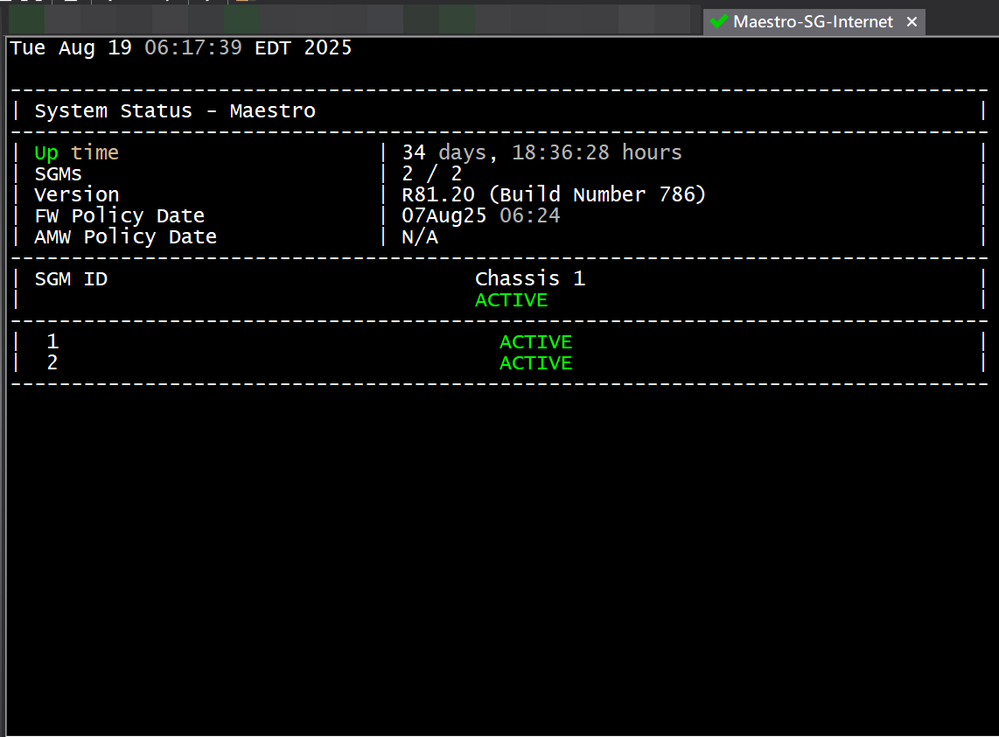This screenshot has height=737, width=999.
Task: Click the green connected checkmark icon
Action: tap(719, 22)
